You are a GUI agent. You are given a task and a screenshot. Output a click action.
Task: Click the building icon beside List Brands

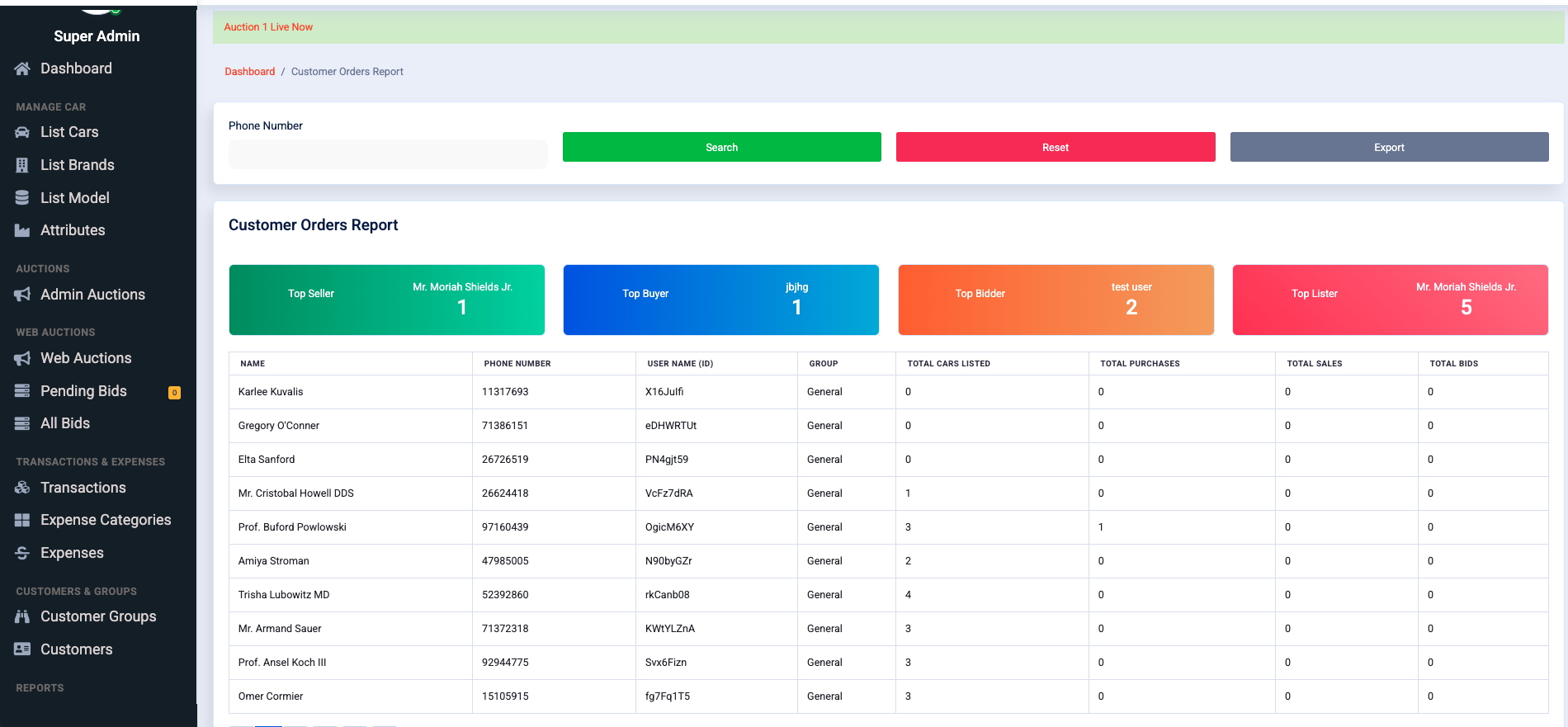pyautogui.click(x=22, y=165)
